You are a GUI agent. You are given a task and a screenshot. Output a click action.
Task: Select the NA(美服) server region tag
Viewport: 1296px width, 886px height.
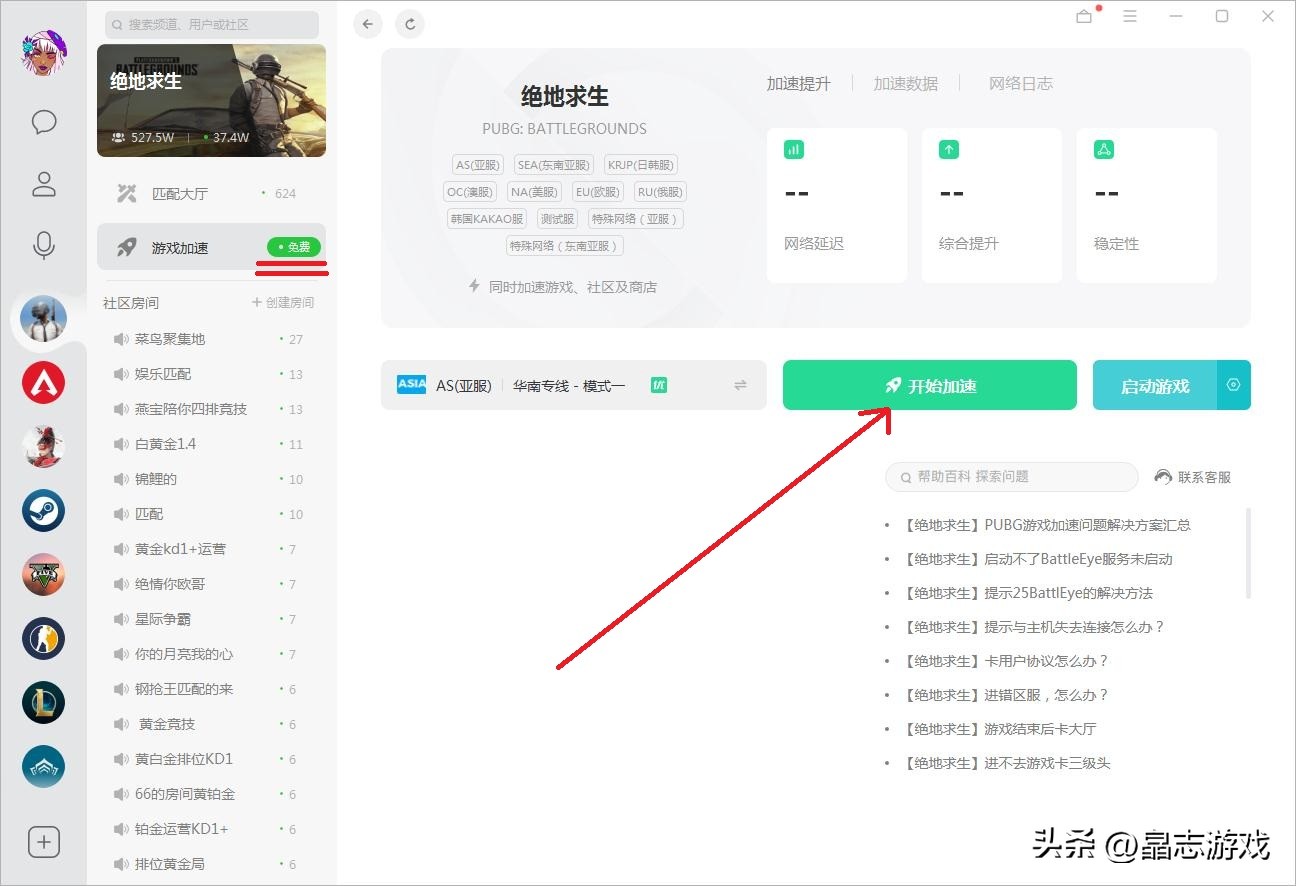533,191
